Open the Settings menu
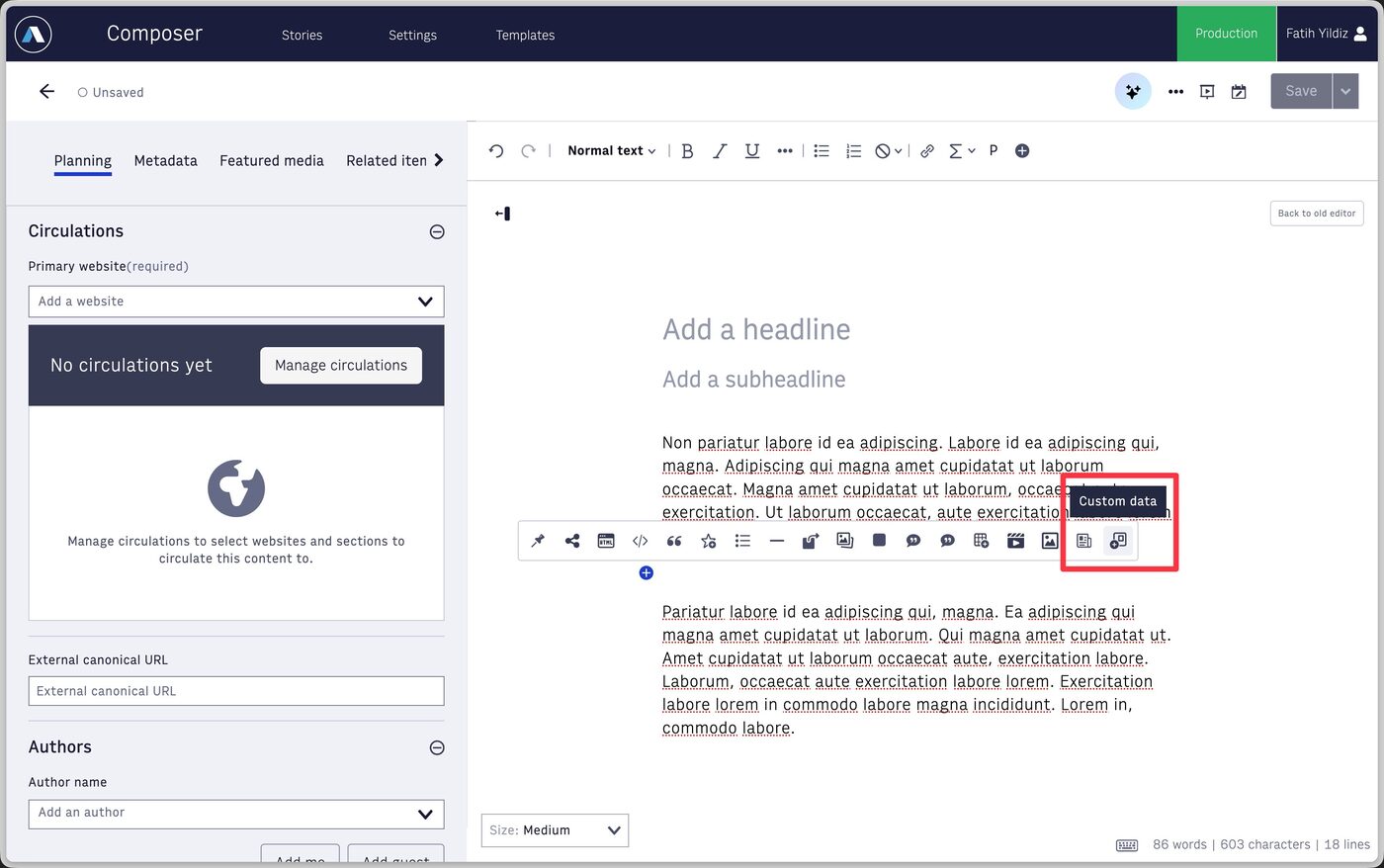1384x868 pixels. click(x=412, y=35)
